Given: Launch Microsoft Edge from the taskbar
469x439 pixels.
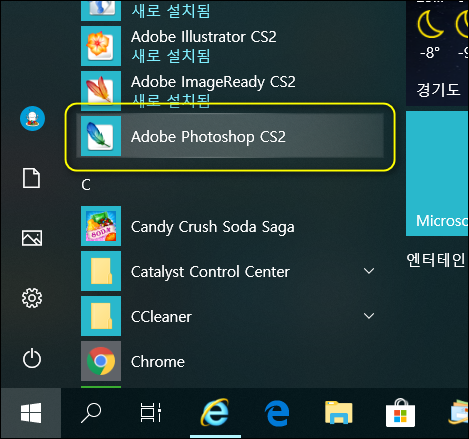Looking at the screenshot, I should pos(277,413).
